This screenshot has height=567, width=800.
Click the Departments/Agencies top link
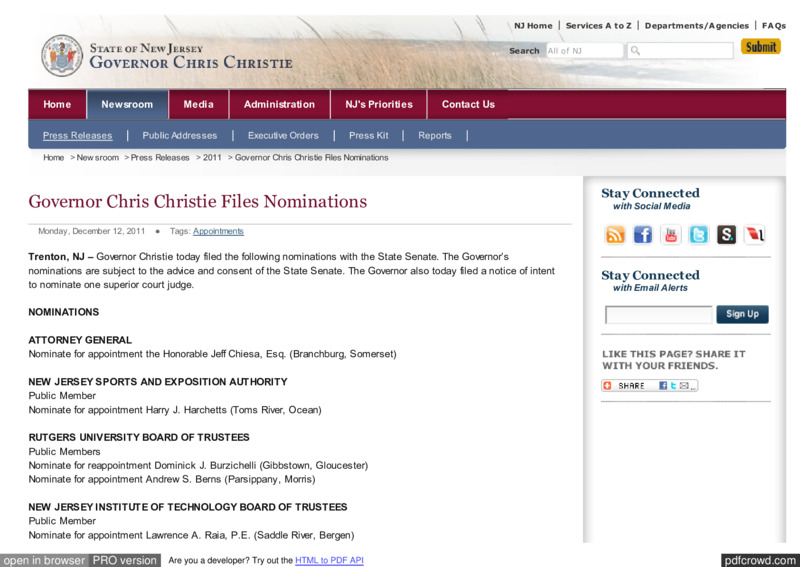(696, 26)
